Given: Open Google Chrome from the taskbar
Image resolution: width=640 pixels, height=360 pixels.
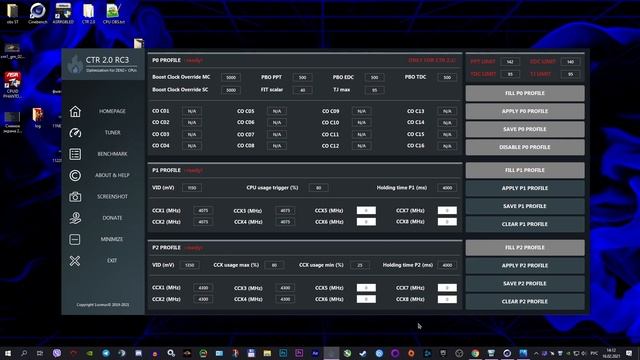Looking at the screenshot, I should (x=475, y=353).
